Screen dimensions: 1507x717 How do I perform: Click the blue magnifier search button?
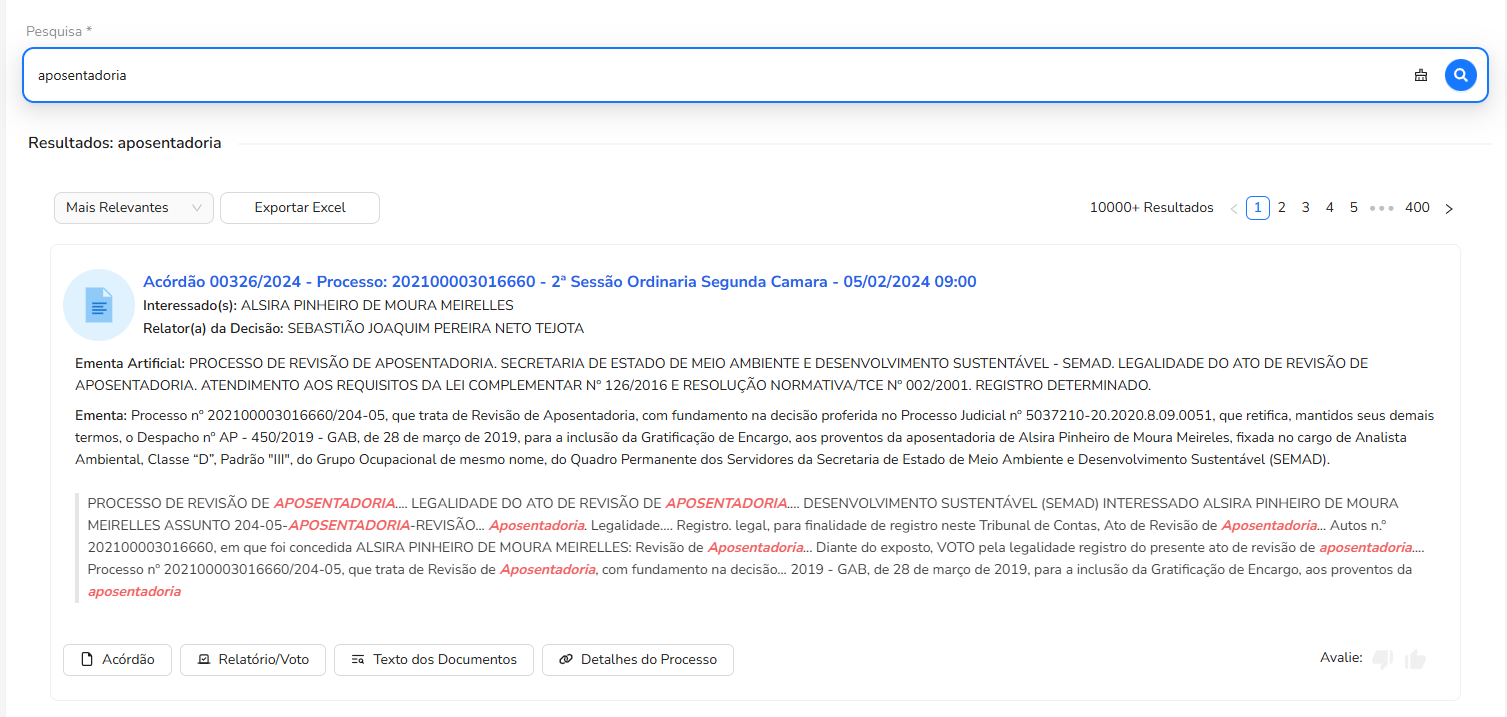[x=1460, y=75]
